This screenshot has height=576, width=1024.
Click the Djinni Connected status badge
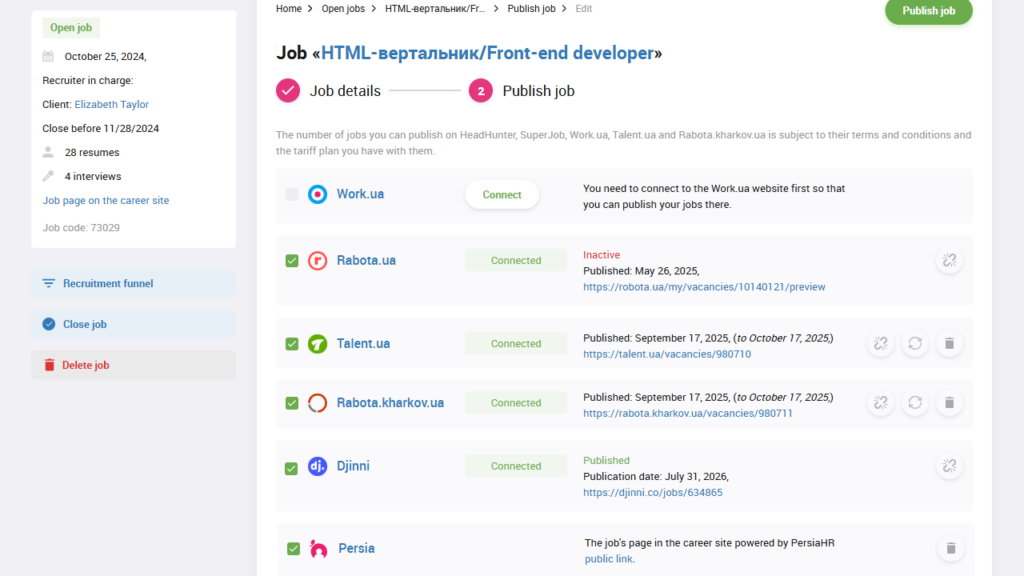(x=516, y=466)
